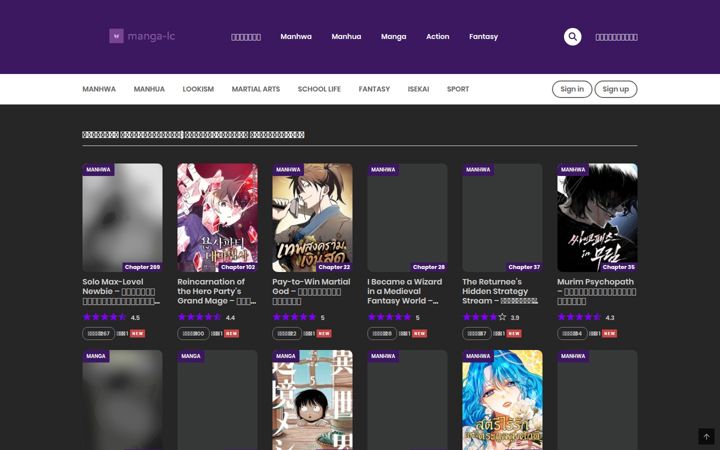
Task: Click chapter pill under Pay-to-Win Martial God
Action: [x=287, y=333]
